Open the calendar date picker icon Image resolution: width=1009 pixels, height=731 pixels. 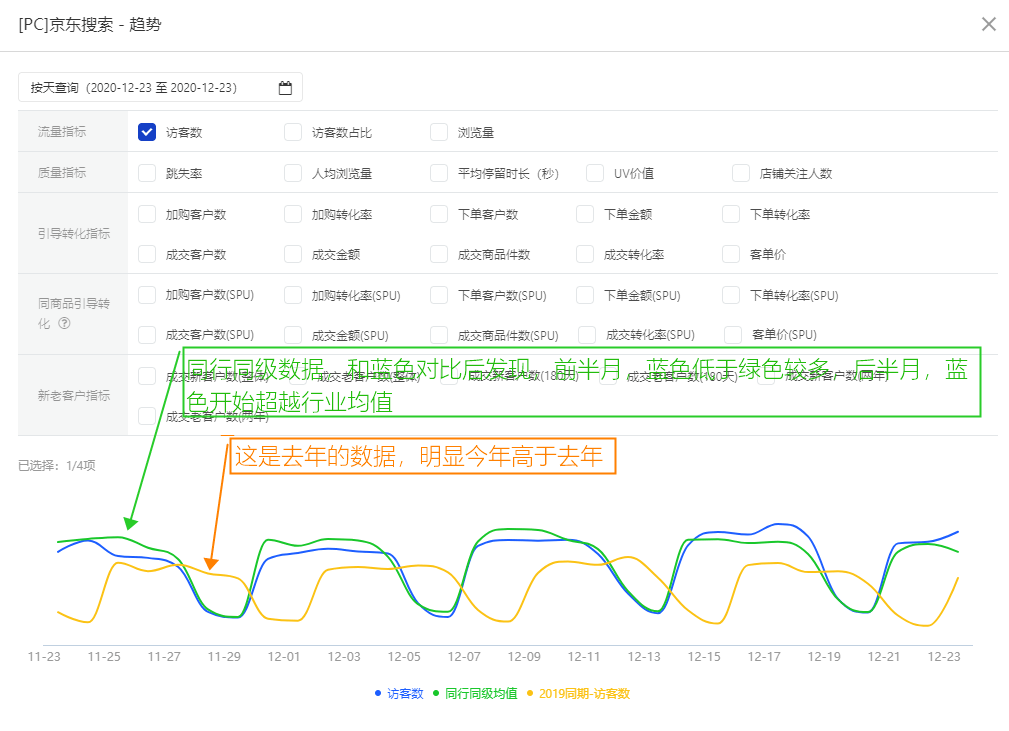click(285, 88)
